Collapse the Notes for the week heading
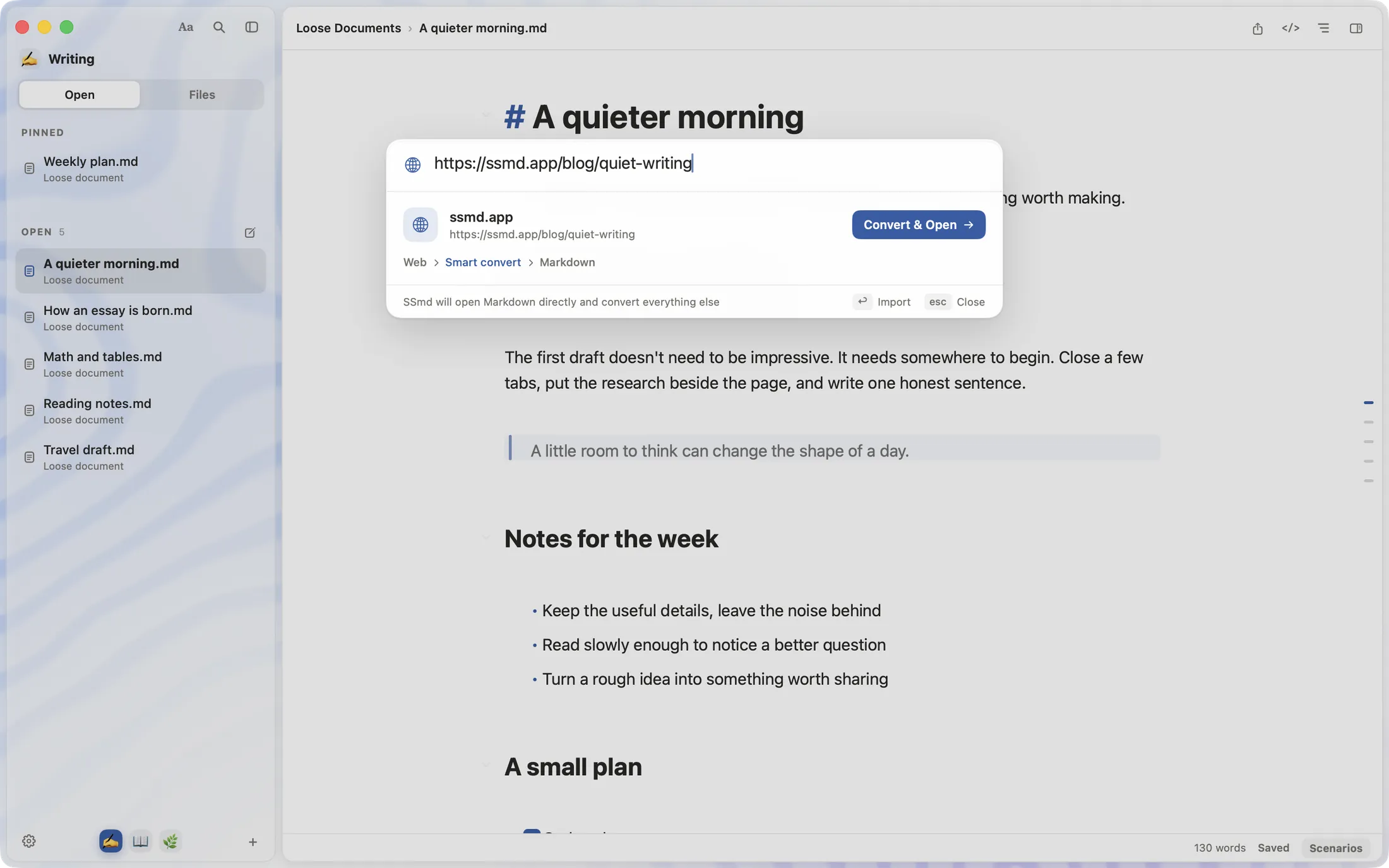The image size is (1389, 868). (486, 538)
